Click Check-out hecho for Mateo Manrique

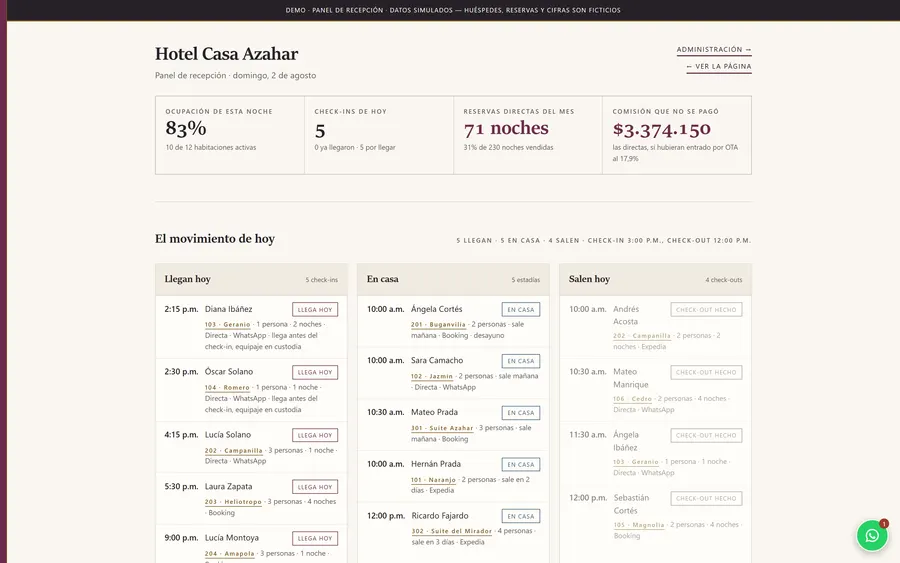(x=706, y=372)
